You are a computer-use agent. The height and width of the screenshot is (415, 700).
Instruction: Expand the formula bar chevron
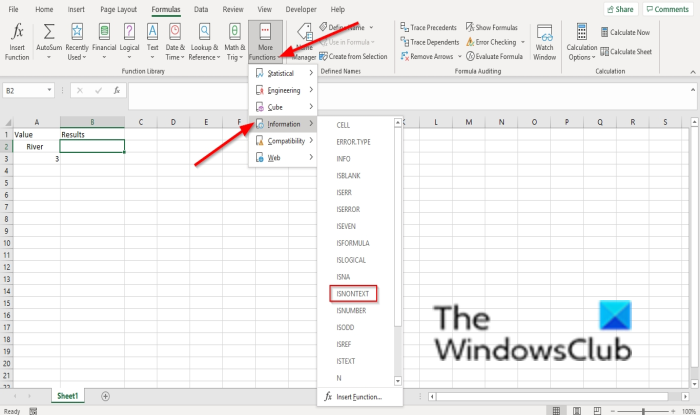point(693,90)
